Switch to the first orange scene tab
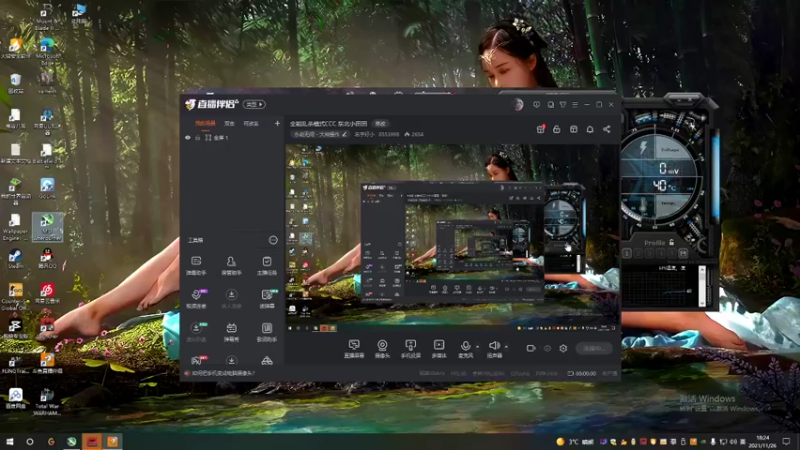Viewport: 800px width, 450px height. point(205,123)
